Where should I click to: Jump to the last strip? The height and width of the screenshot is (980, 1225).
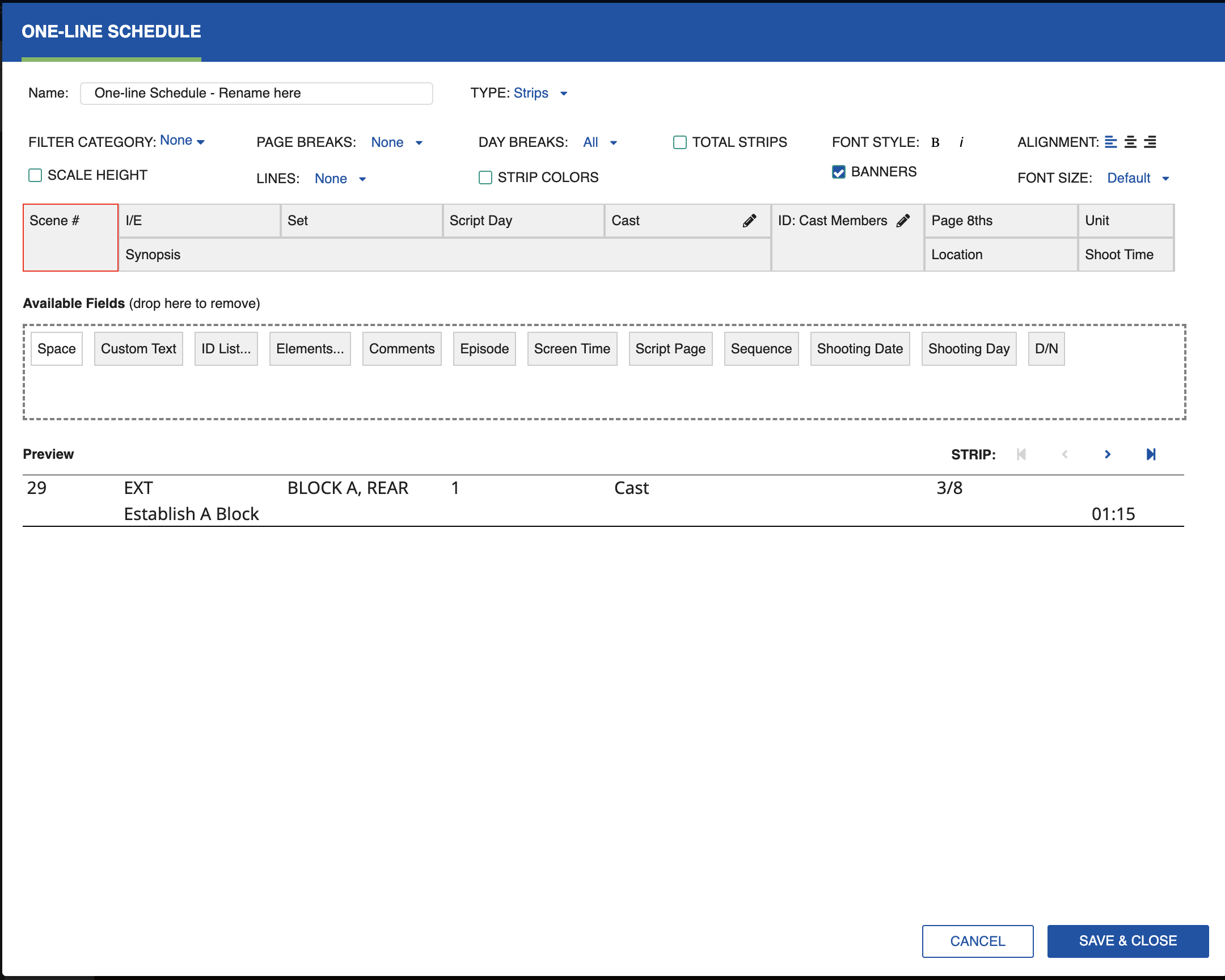[1151, 454]
